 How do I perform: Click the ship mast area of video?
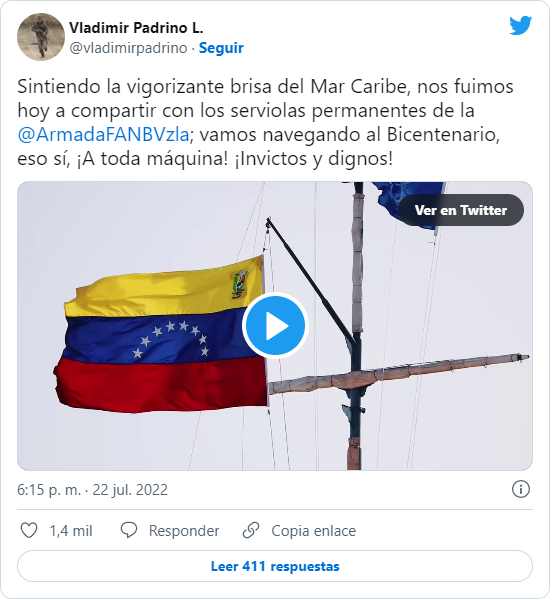358,325
